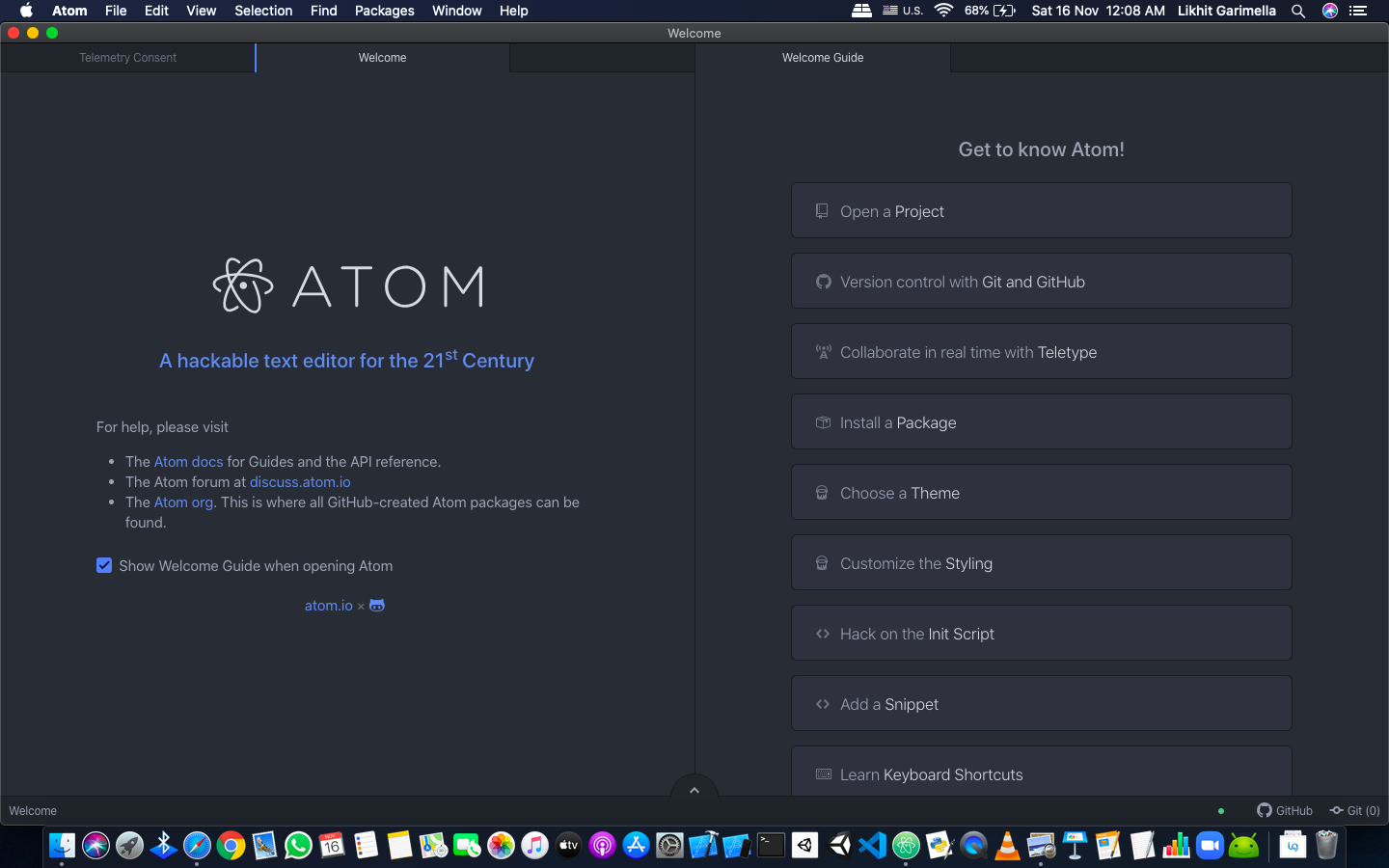1389x868 pixels.
Task: Expand the Install a Package card
Action: click(1041, 421)
